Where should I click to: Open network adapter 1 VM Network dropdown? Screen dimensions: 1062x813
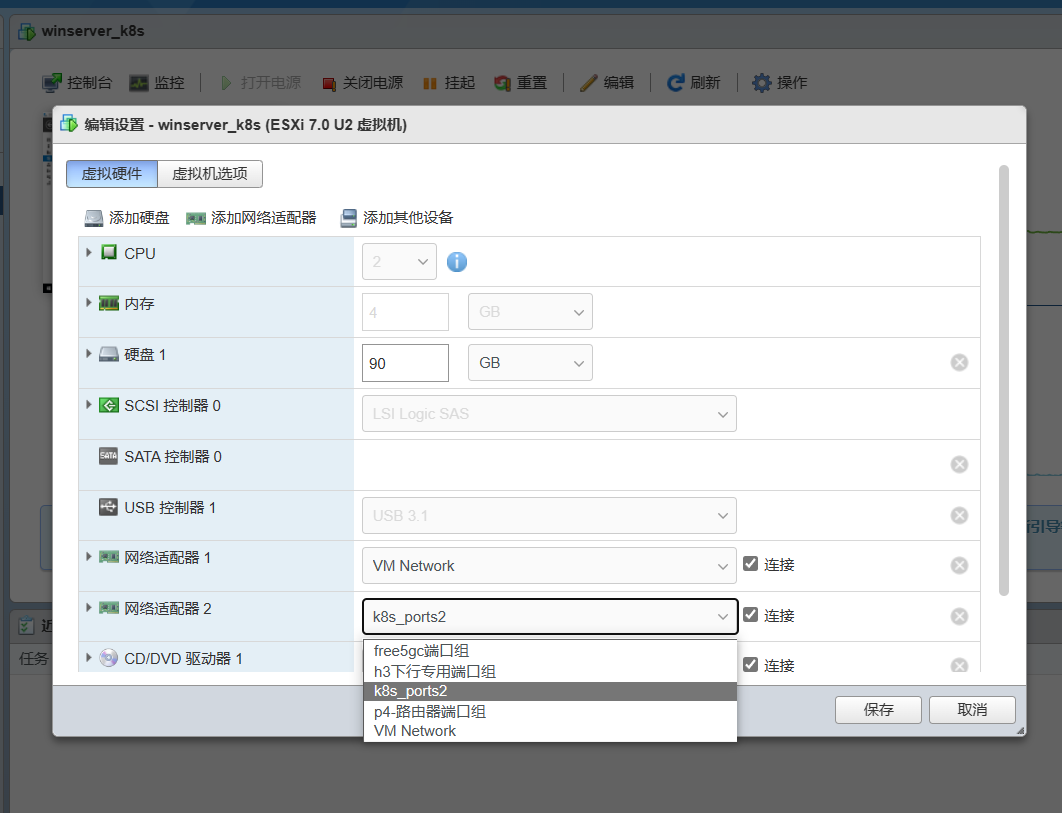point(549,566)
